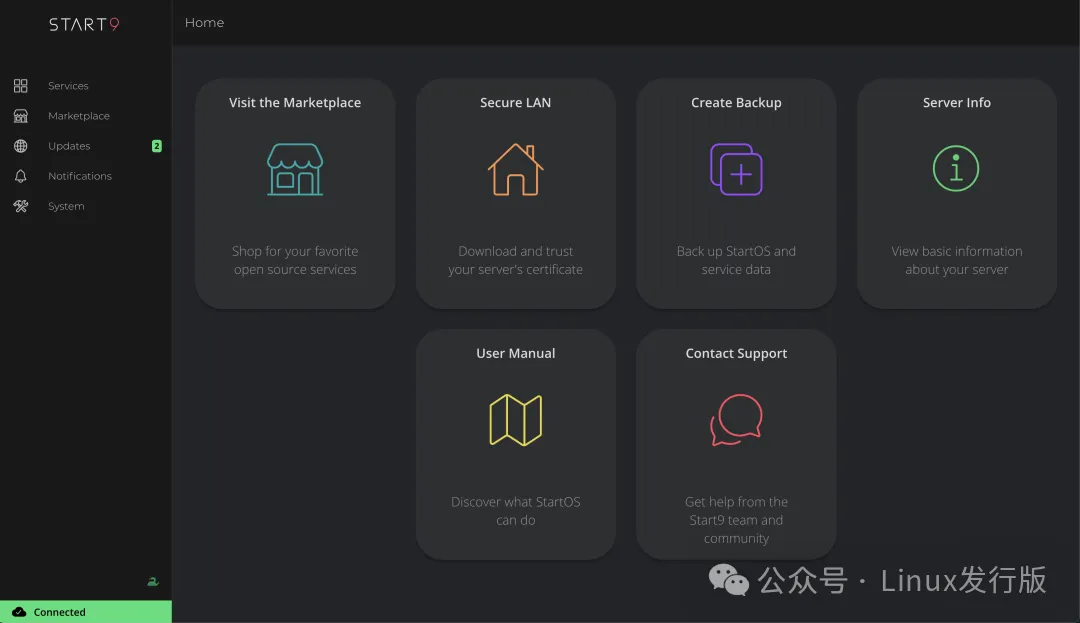
Task: Click the "Contact Support" card title
Action: tap(736, 353)
